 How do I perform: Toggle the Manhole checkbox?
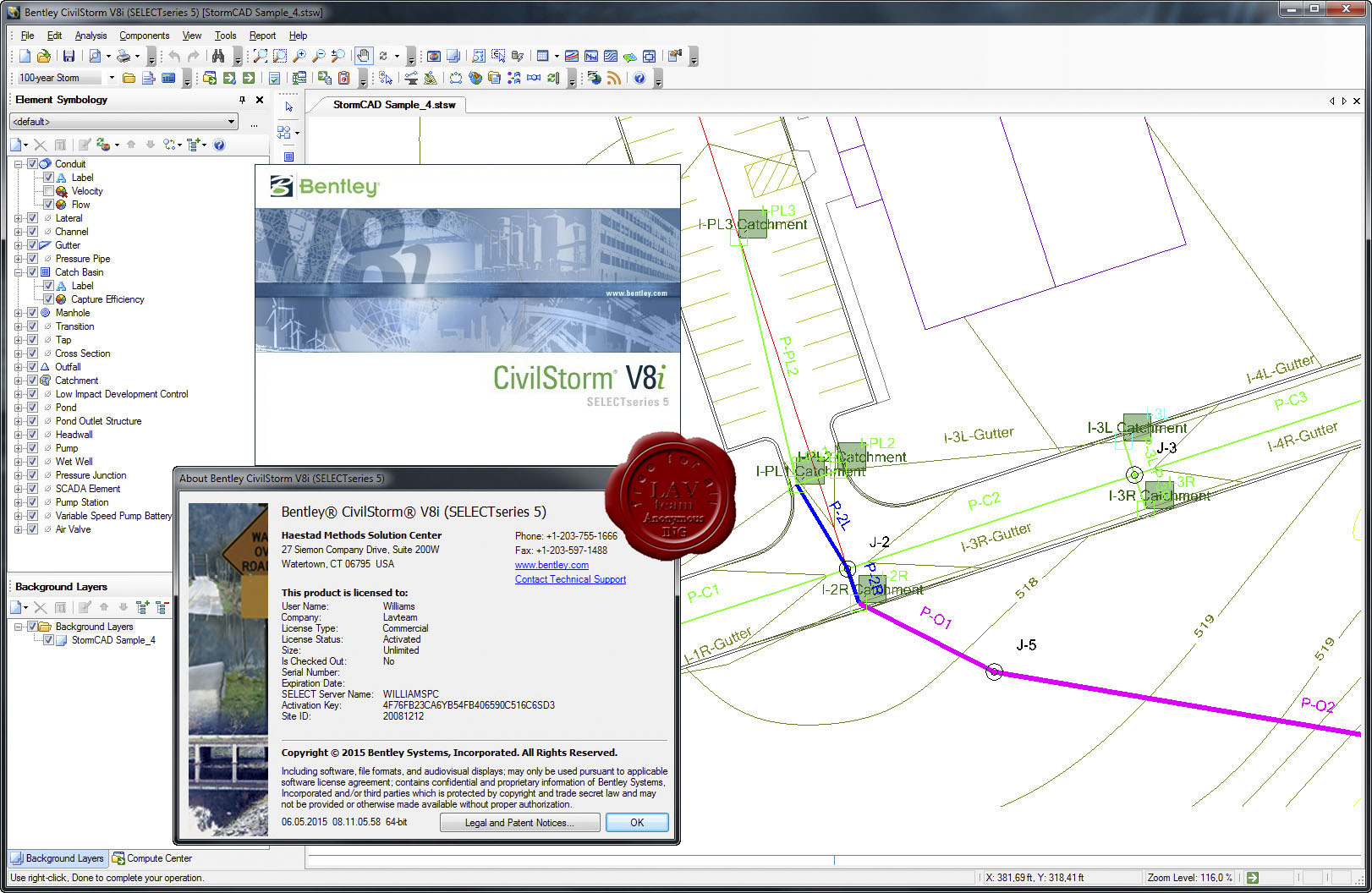point(32,313)
